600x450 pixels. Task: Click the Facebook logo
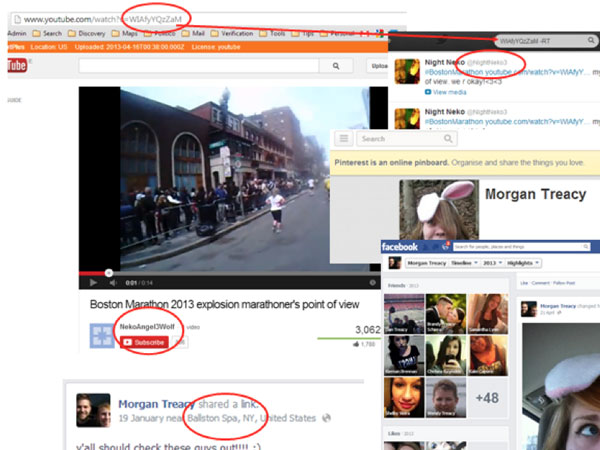[400, 246]
